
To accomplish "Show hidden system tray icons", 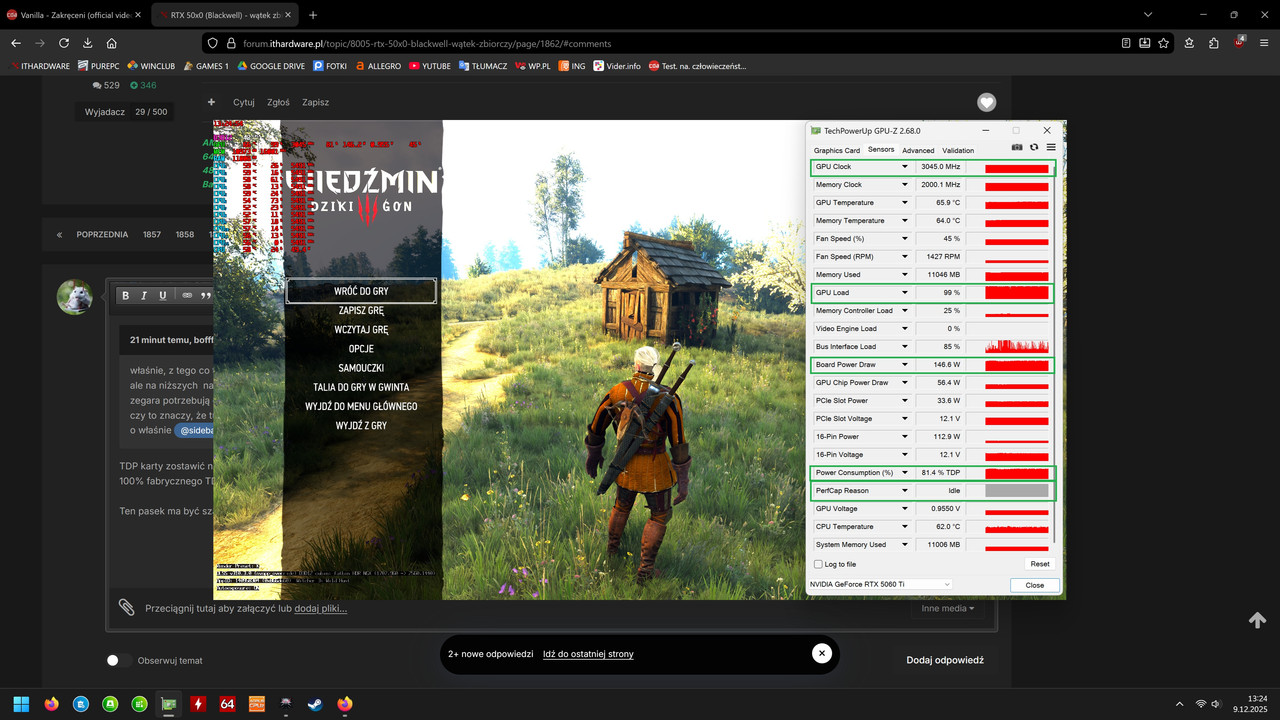I will click(1179, 704).
